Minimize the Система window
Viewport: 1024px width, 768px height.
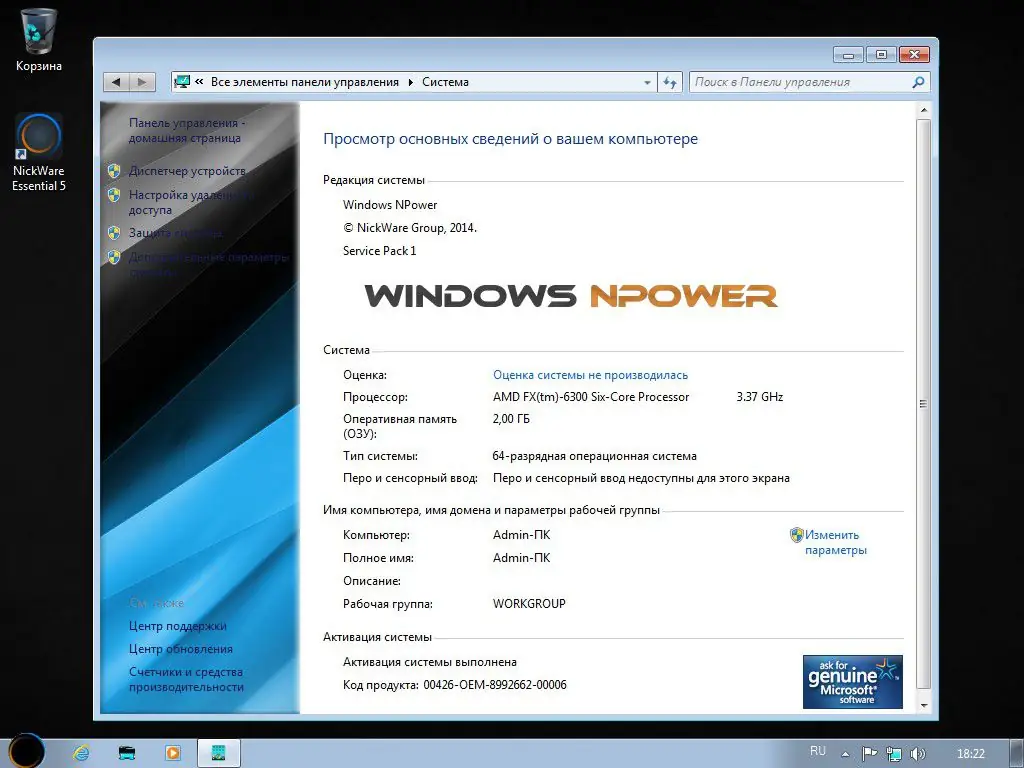848,54
